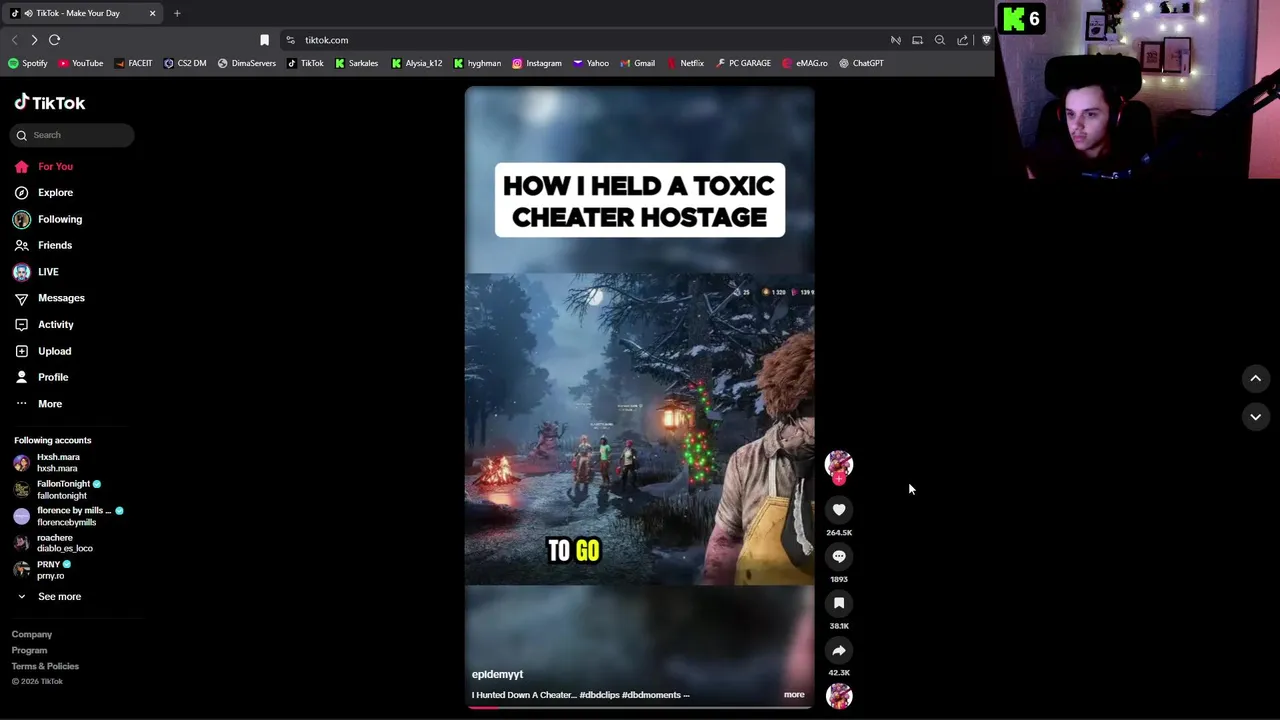Click the browser share icon
Image resolution: width=1280 pixels, height=720 pixels.
click(963, 40)
